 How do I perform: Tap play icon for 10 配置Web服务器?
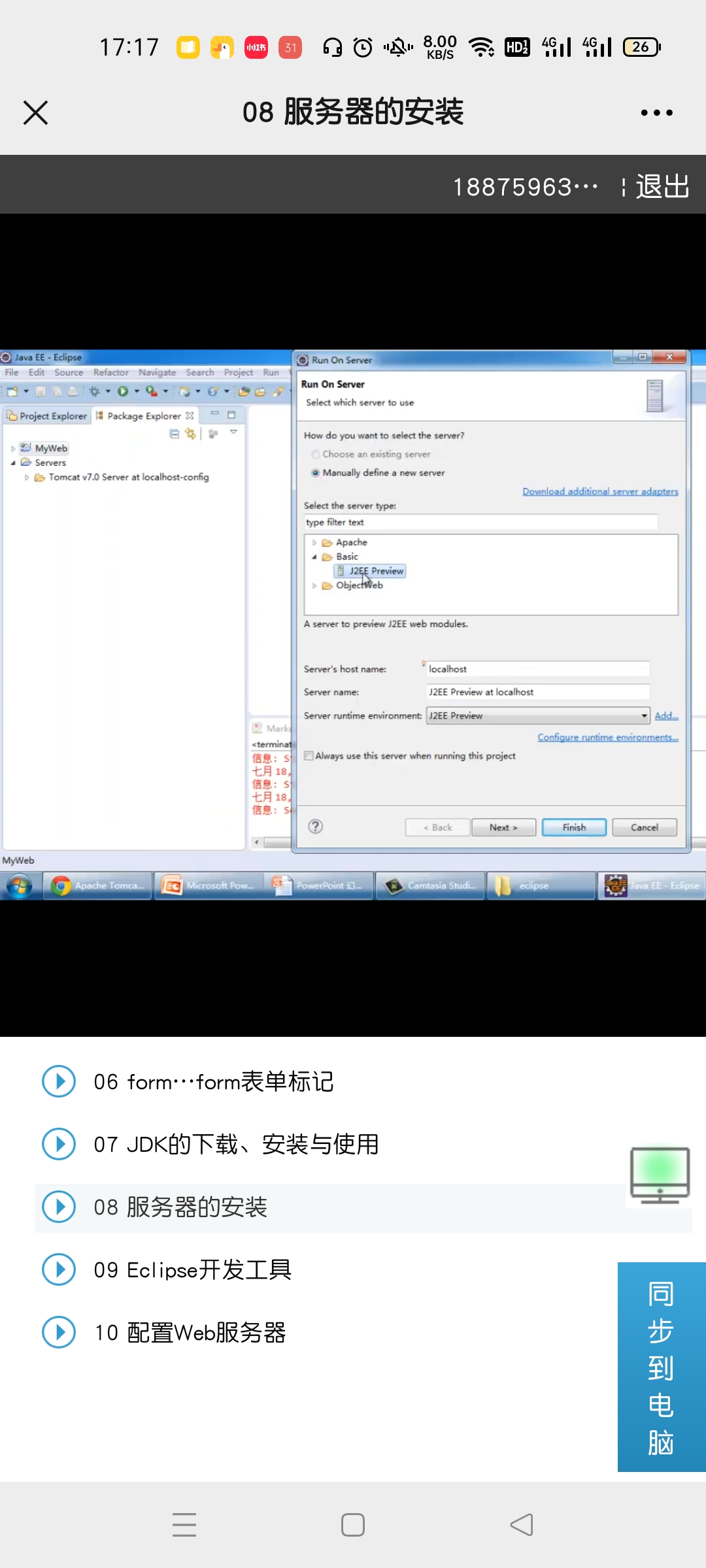tap(59, 1332)
